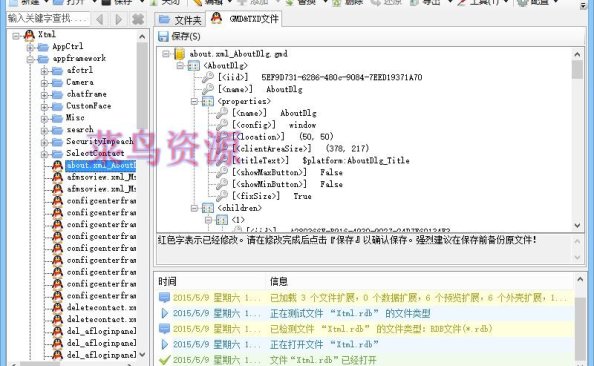
Task: Select the [<fixSize>] True property
Action: pyautogui.click(x=272, y=196)
